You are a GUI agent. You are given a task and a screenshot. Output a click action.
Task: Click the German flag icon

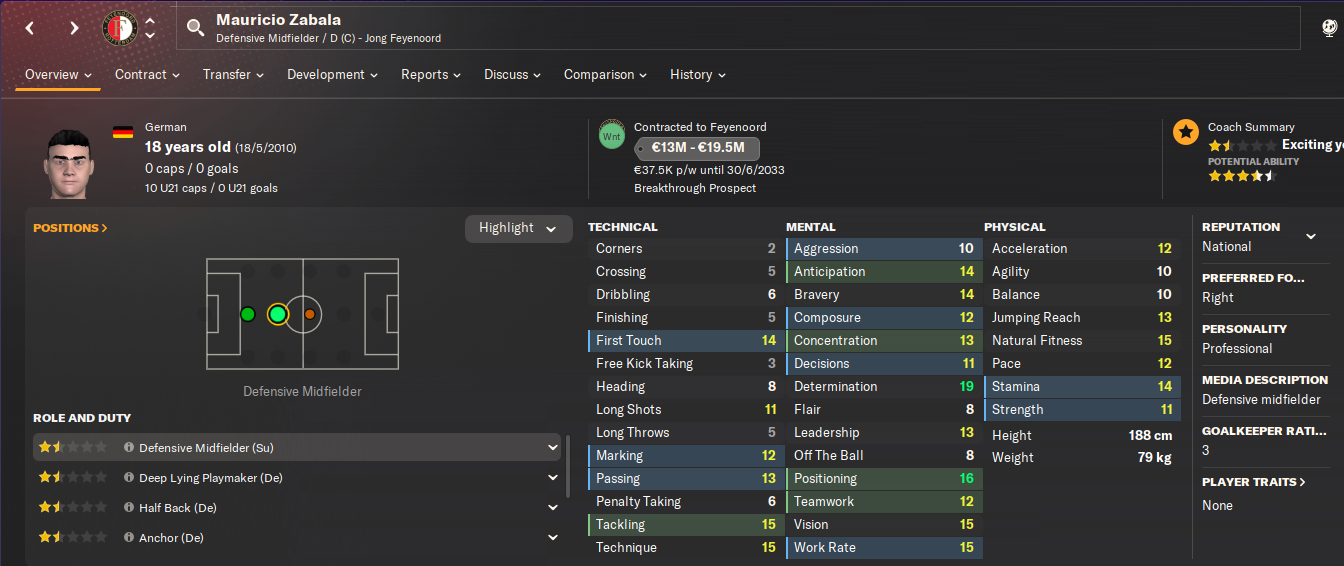click(123, 131)
